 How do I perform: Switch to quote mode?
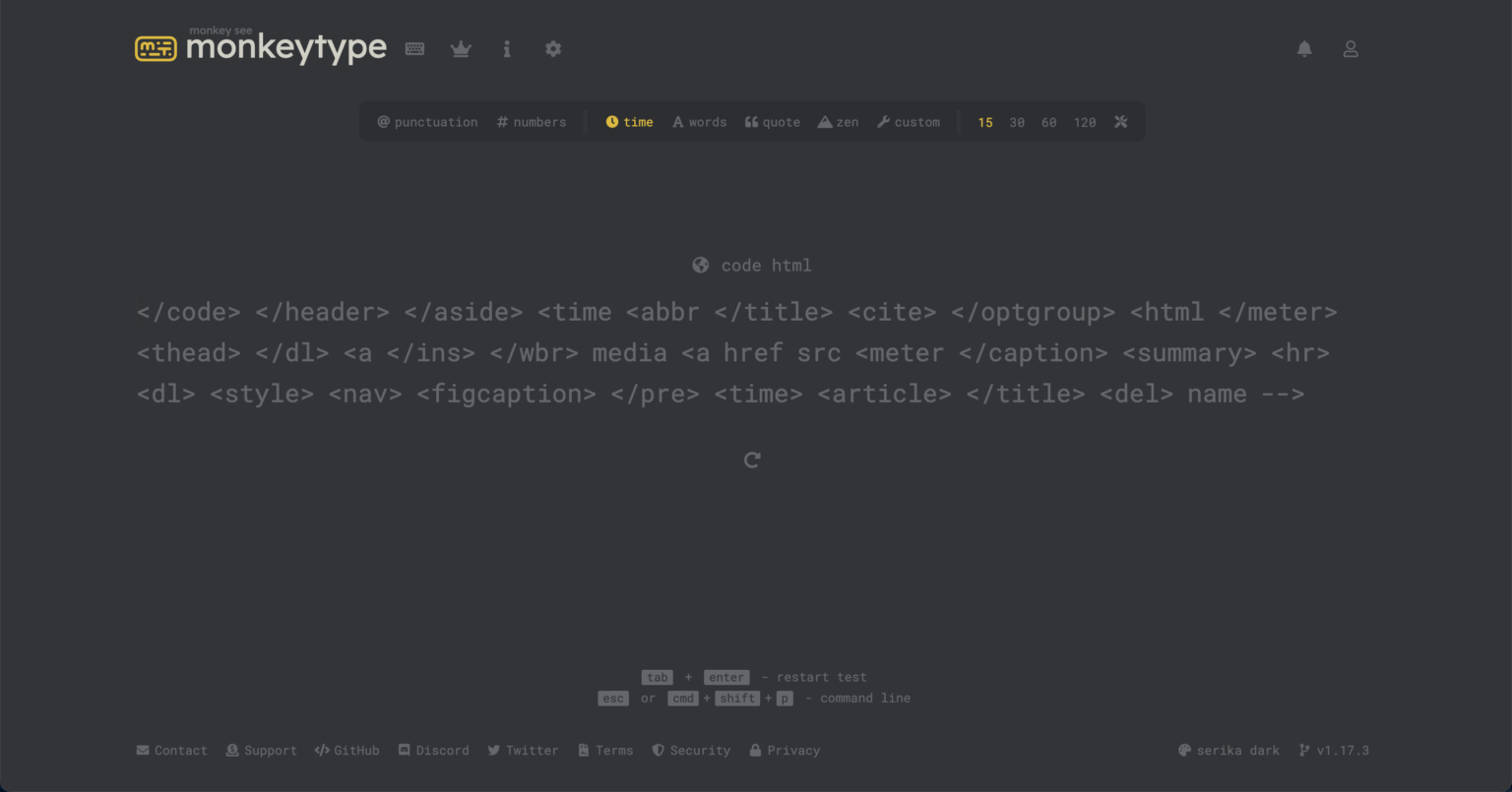773,122
